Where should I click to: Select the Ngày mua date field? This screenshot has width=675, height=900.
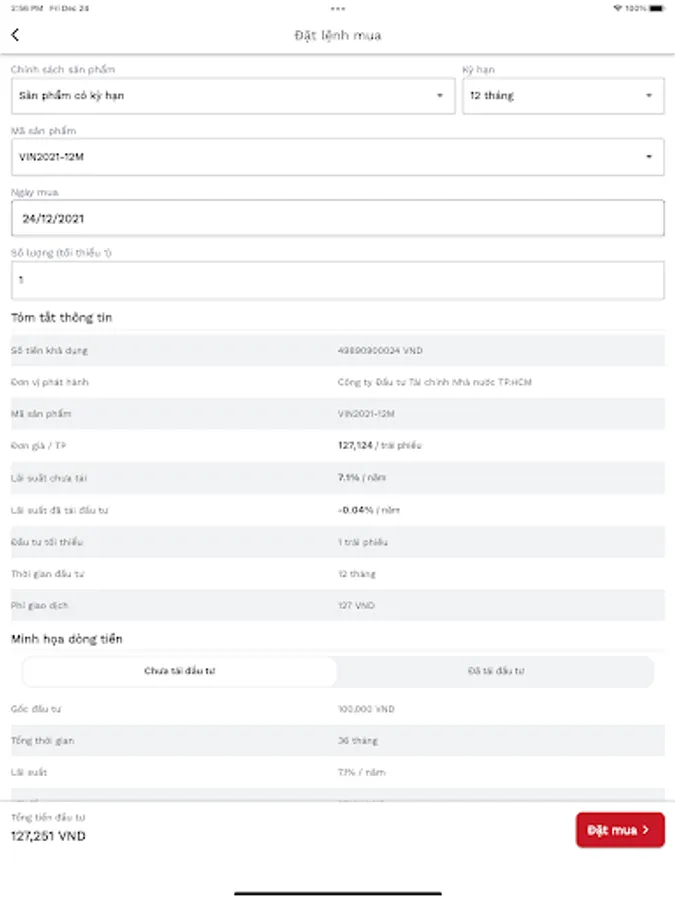[337, 218]
